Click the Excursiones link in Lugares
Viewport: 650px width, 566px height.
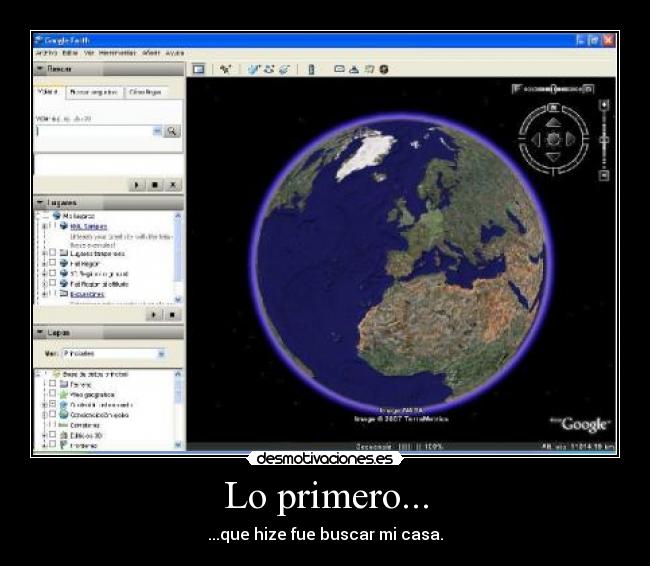(87, 294)
